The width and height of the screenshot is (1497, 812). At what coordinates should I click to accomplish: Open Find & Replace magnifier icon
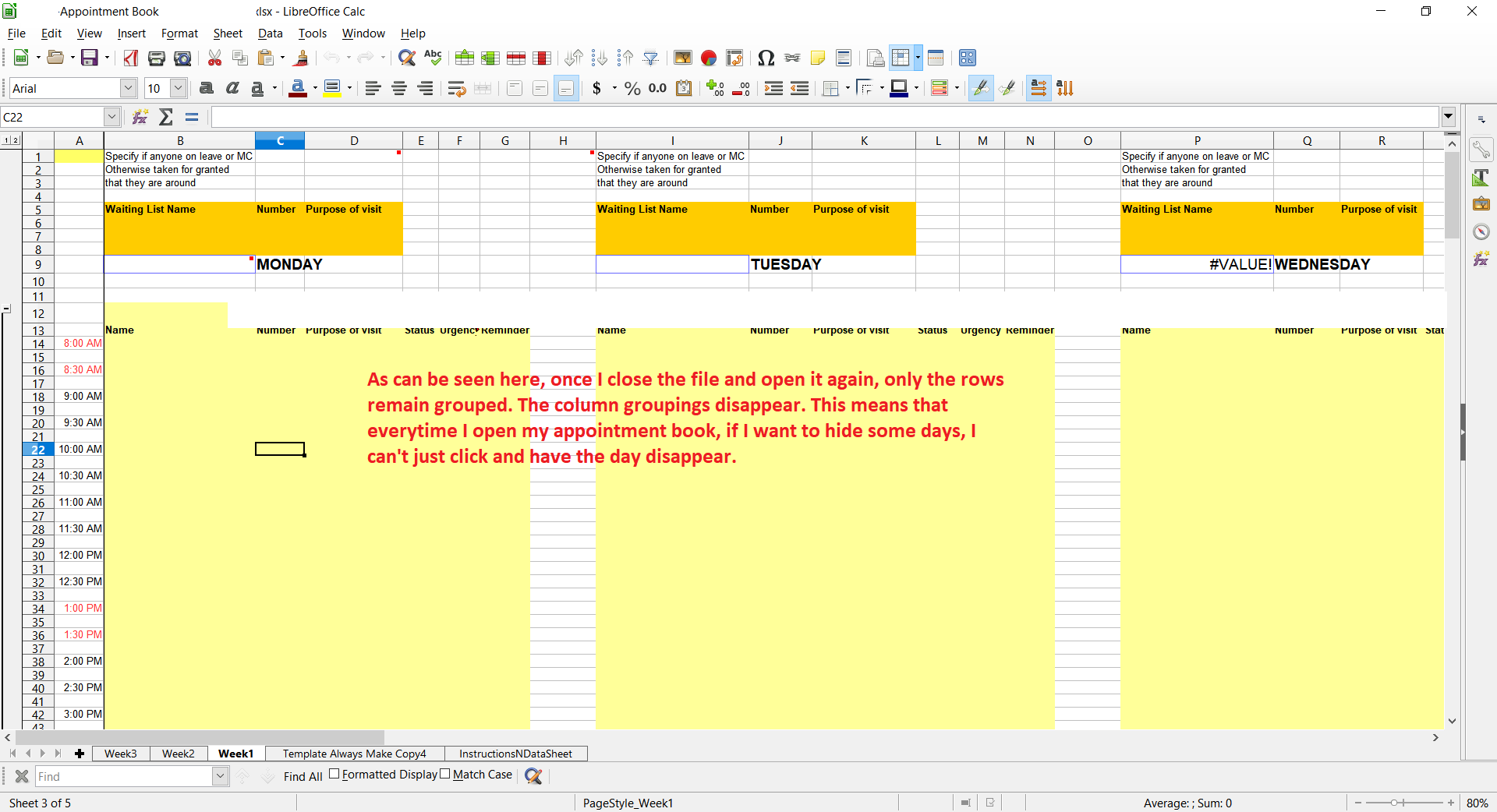[406, 58]
